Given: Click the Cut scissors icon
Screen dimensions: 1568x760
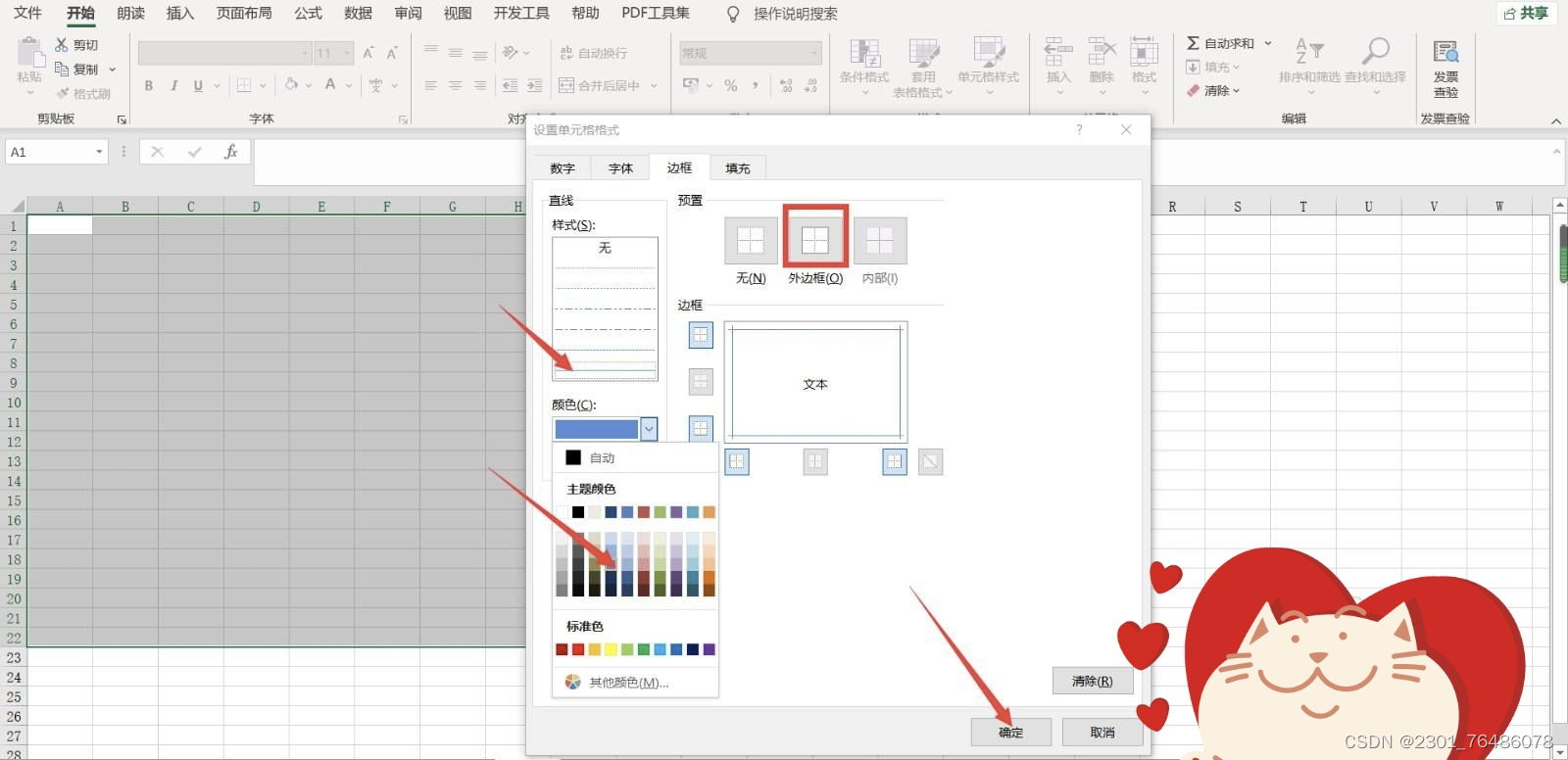Looking at the screenshot, I should [x=62, y=45].
